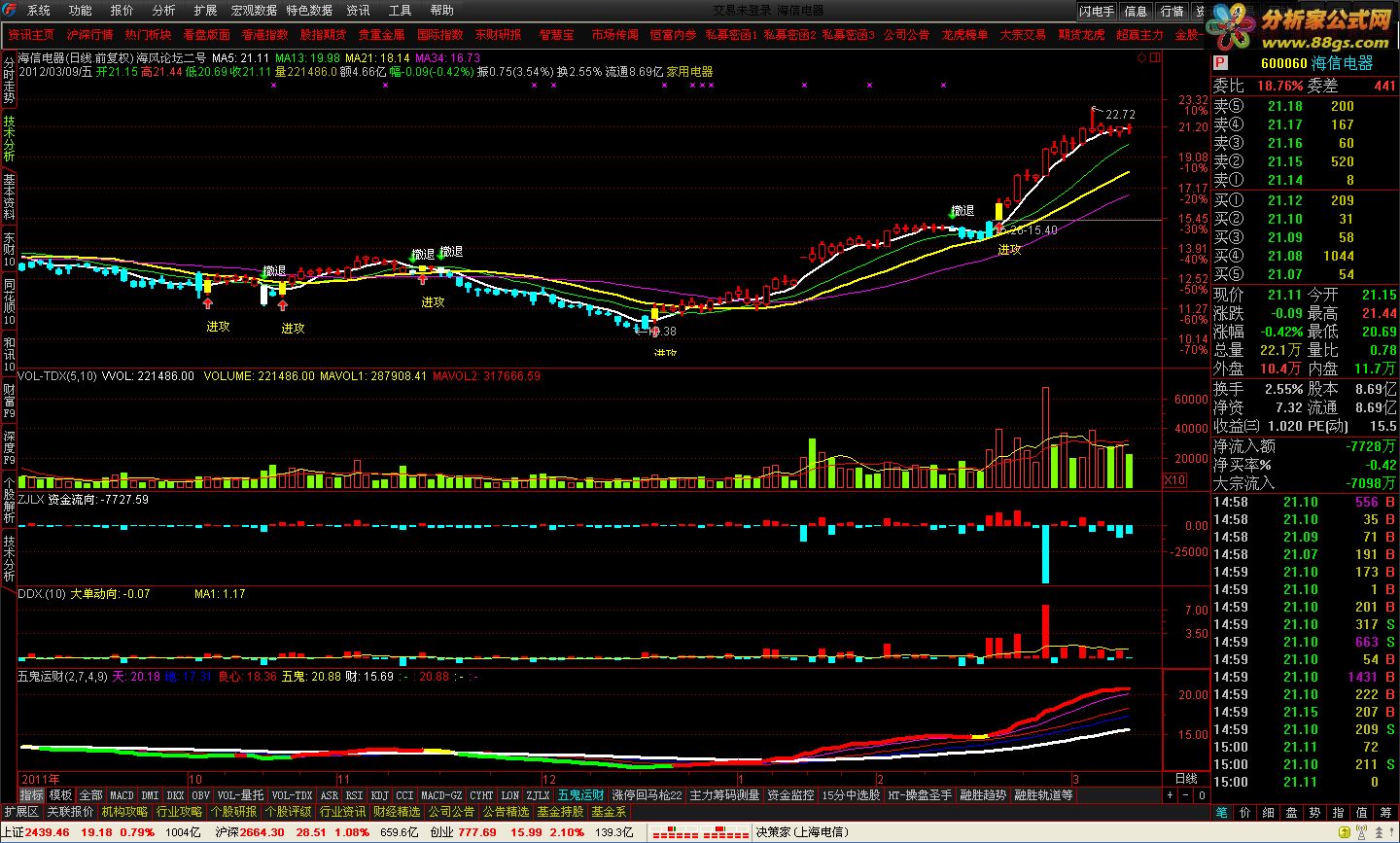The image size is (1400, 843).
Task: Click the application logo icon in the title bar
Action: 9,10
